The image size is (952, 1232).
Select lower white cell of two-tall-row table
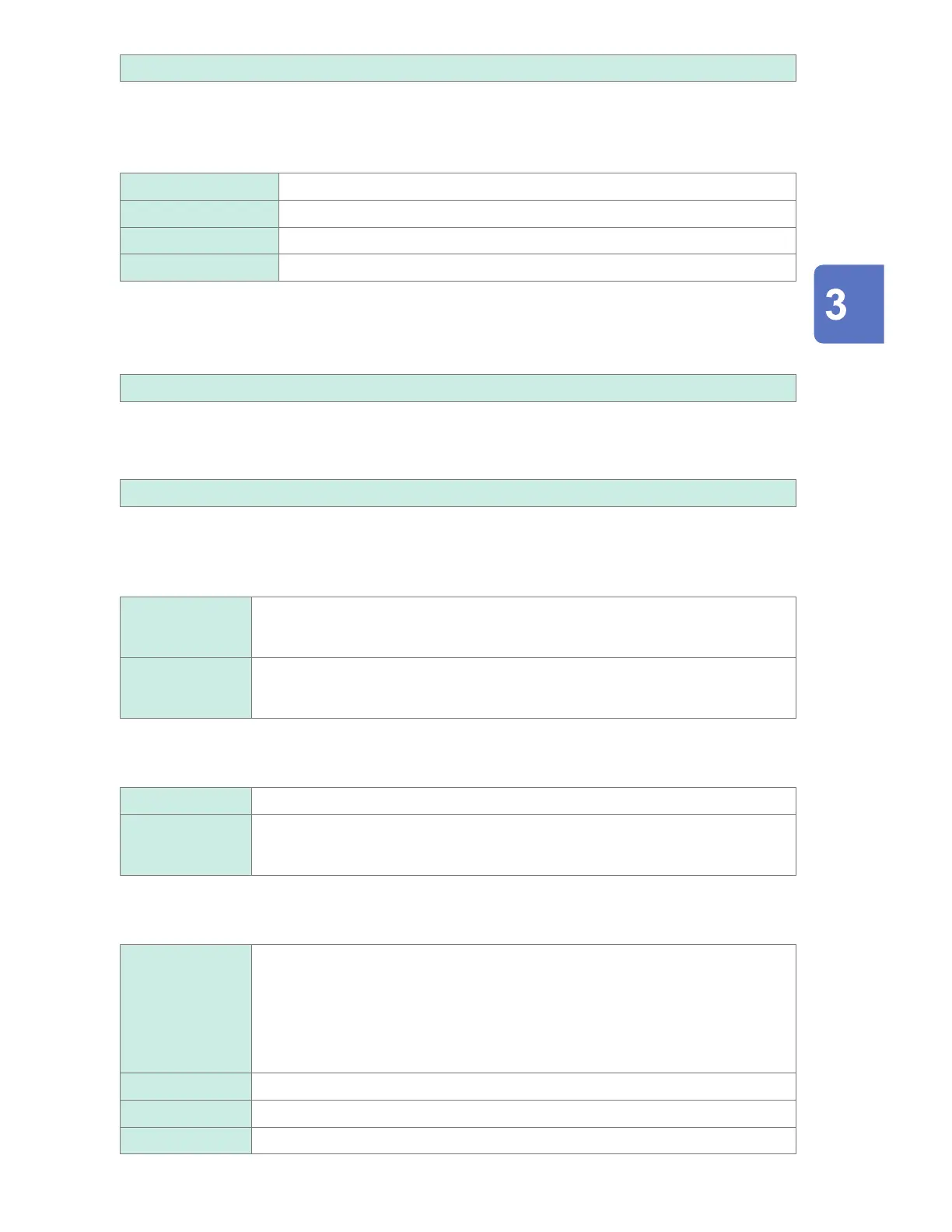coord(524,688)
